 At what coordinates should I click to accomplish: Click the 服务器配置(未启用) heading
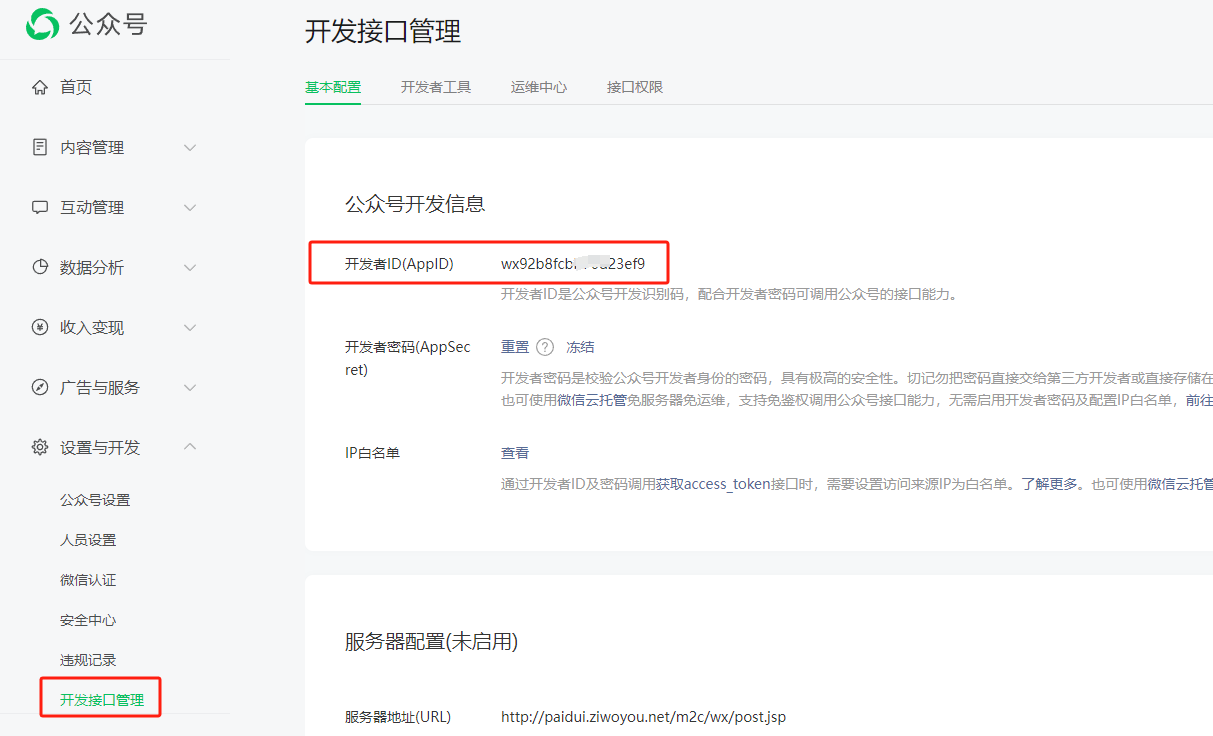(431, 642)
